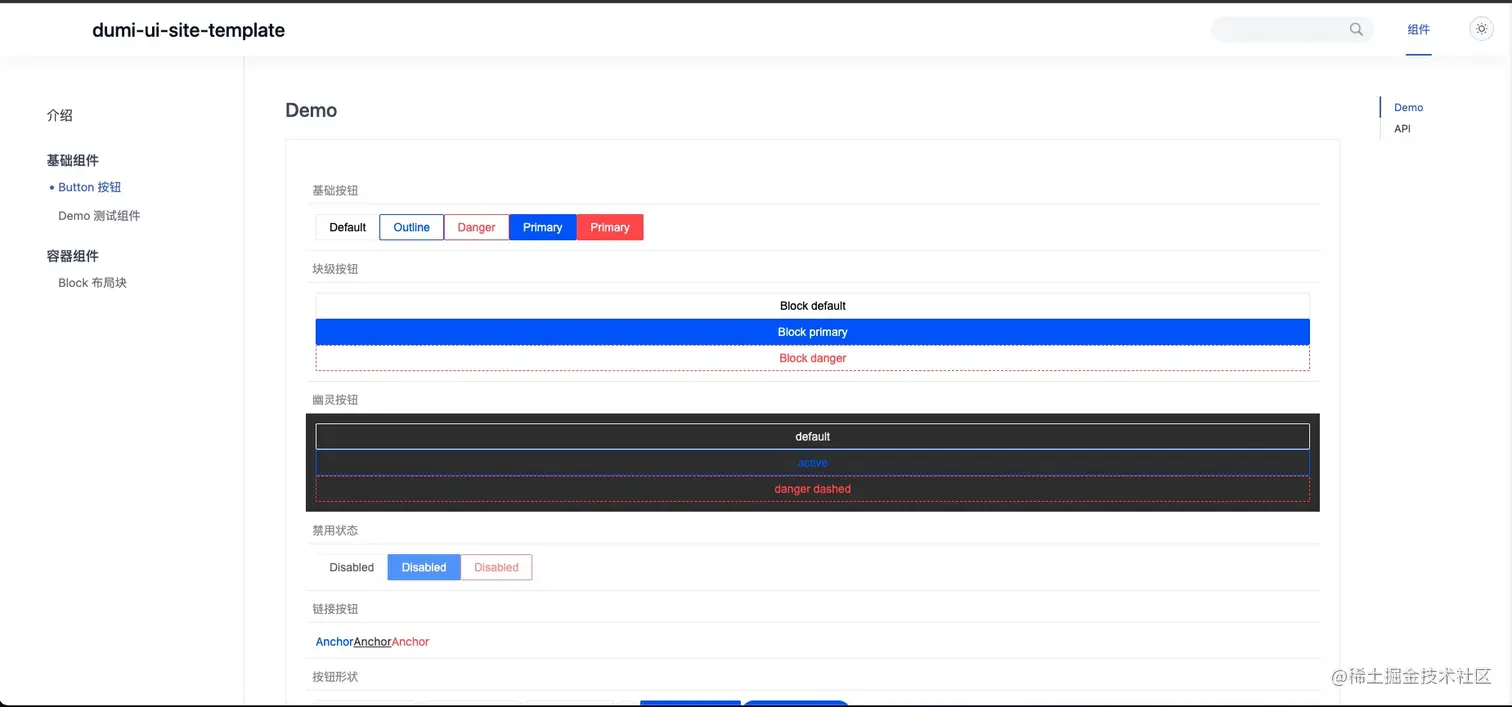This screenshot has width=1512, height=707.
Task: Click the 链接按钮 section label
Action: 335,609
